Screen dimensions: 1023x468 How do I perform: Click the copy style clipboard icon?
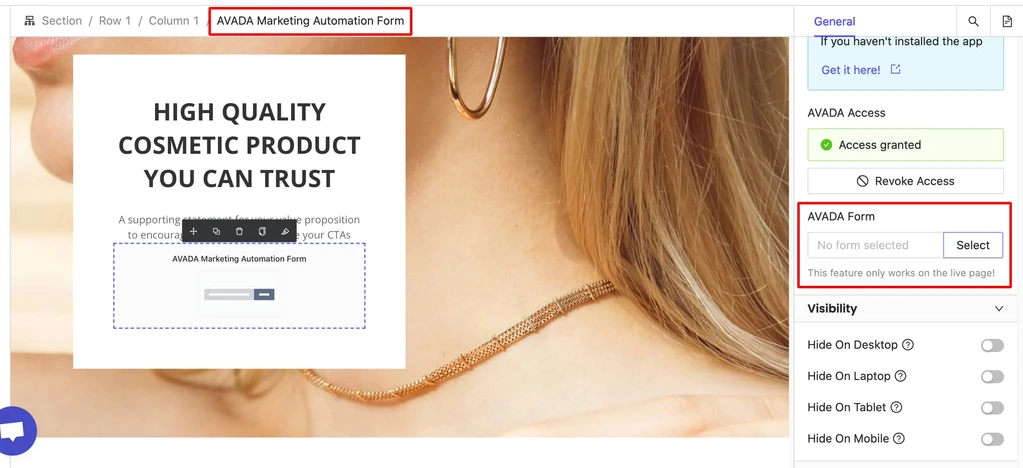(262, 232)
